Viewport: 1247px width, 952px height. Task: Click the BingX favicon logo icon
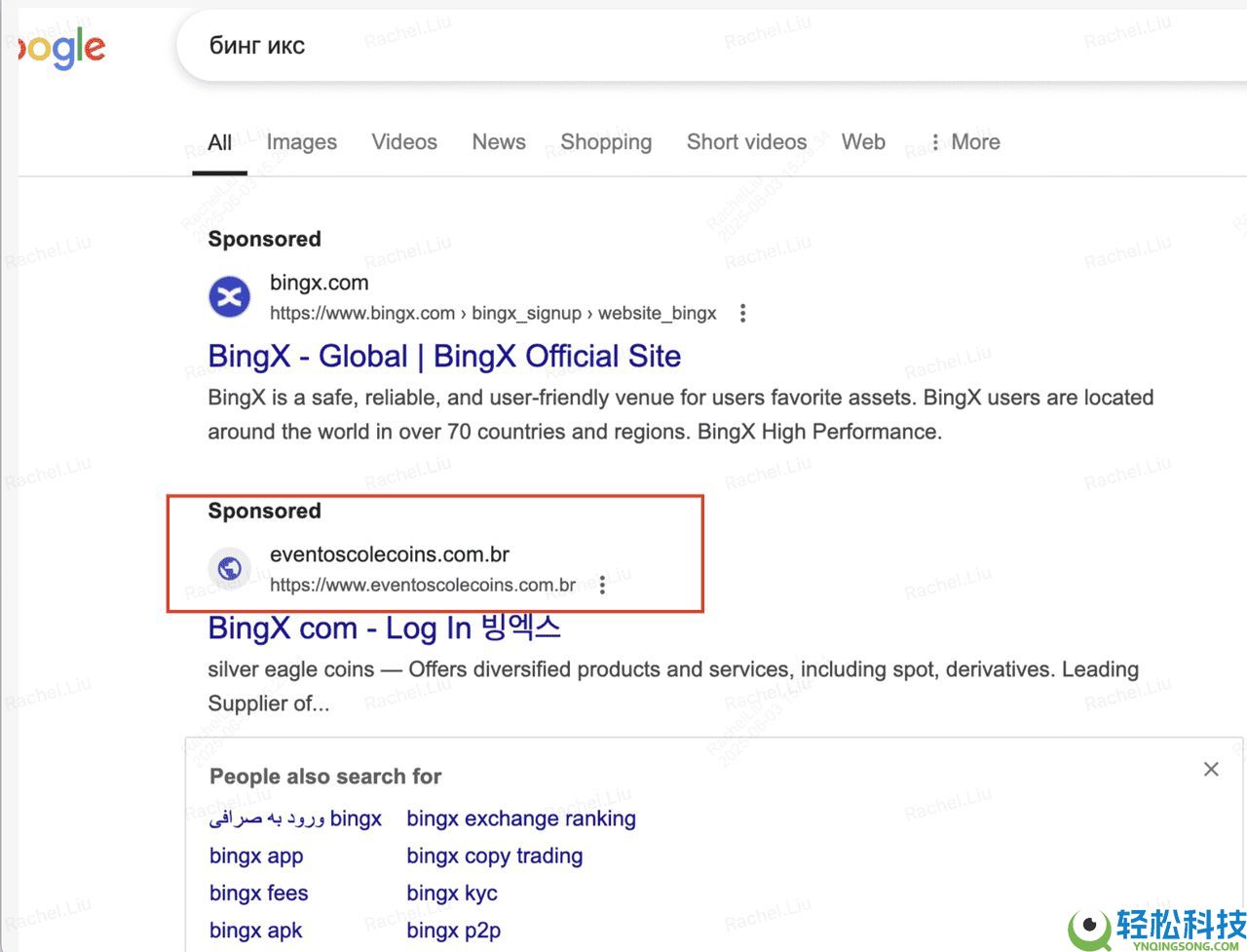click(x=230, y=297)
